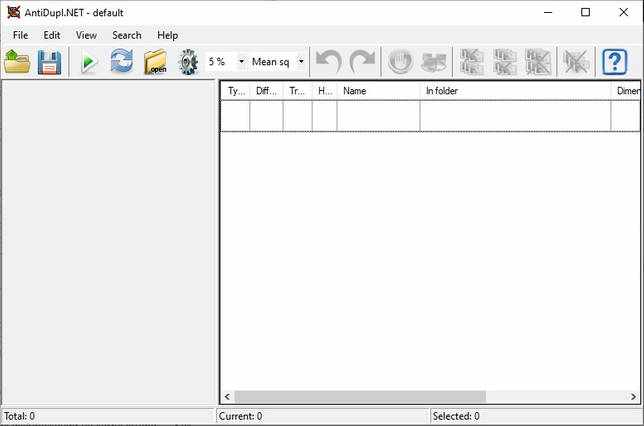Click the Total: 0 status text

(x=19, y=416)
